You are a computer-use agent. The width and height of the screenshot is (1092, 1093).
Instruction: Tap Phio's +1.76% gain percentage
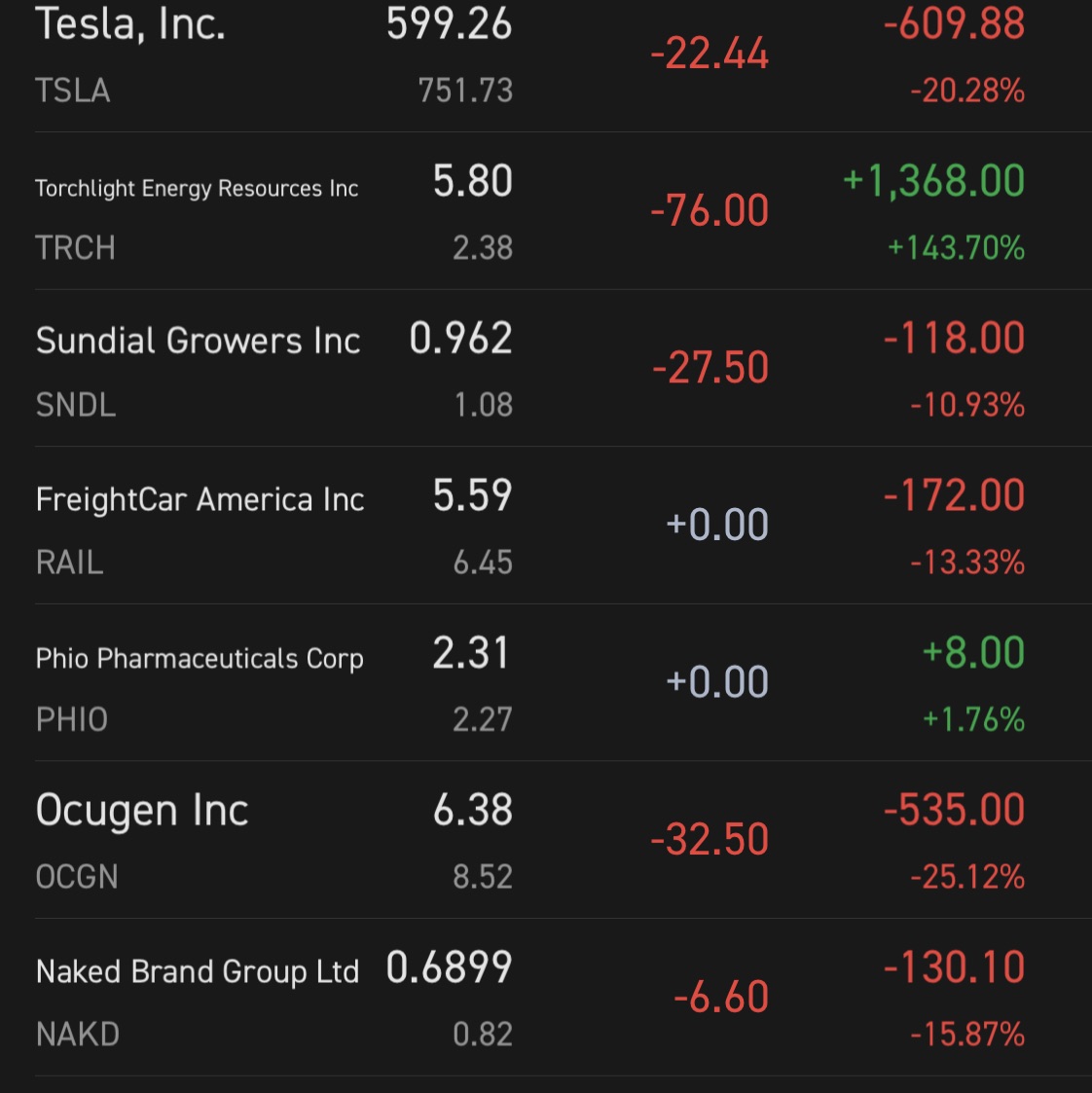point(973,720)
